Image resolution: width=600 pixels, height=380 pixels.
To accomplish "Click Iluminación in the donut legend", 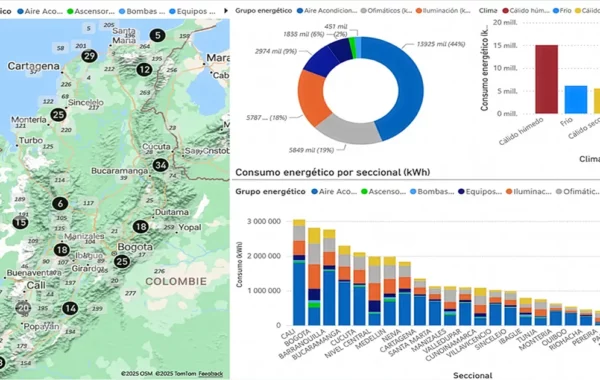I will (x=443, y=11).
